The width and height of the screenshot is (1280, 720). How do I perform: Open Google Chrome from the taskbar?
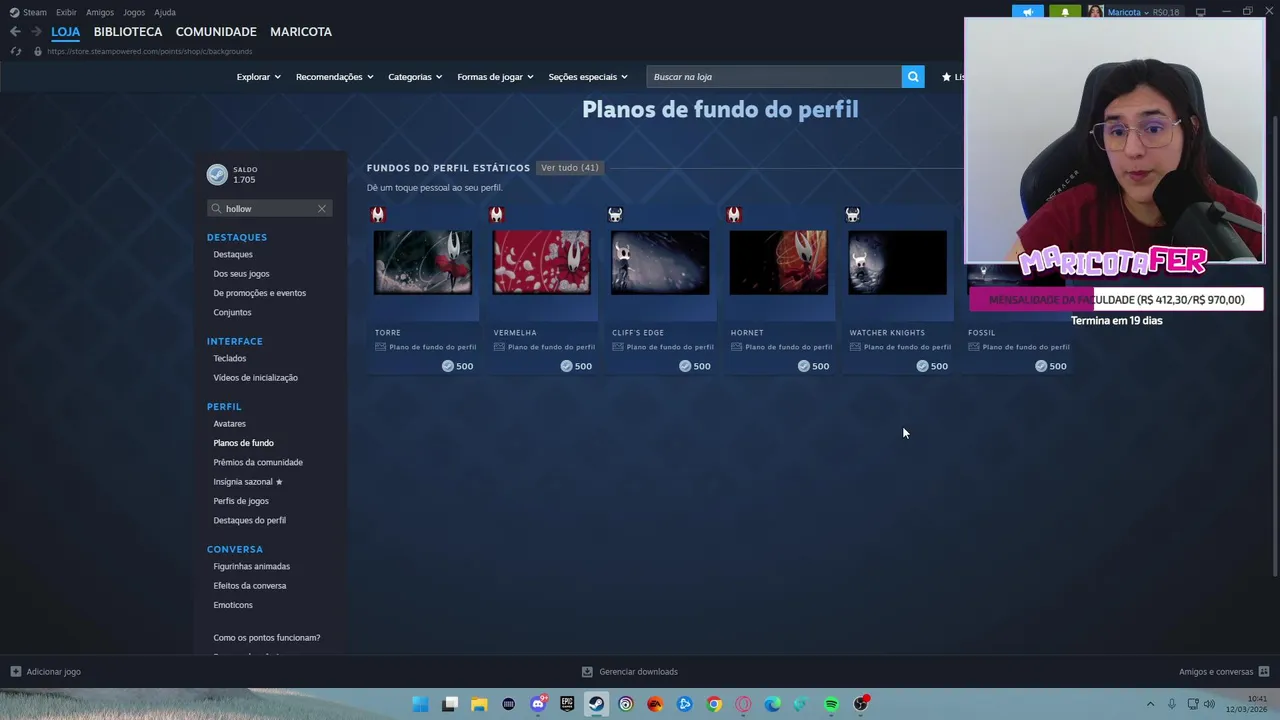coord(714,704)
